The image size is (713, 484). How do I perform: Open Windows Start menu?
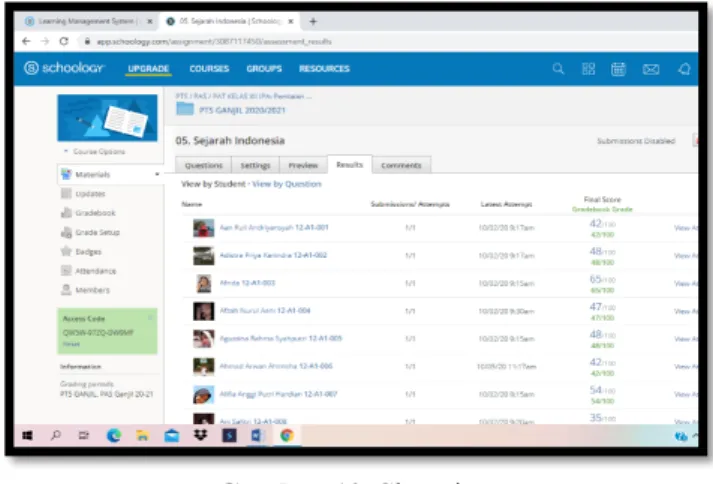[27, 436]
